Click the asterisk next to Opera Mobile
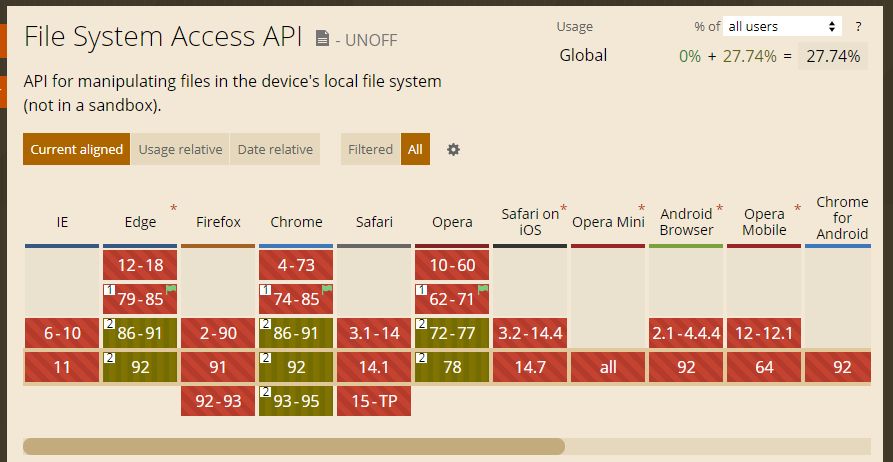 click(797, 209)
